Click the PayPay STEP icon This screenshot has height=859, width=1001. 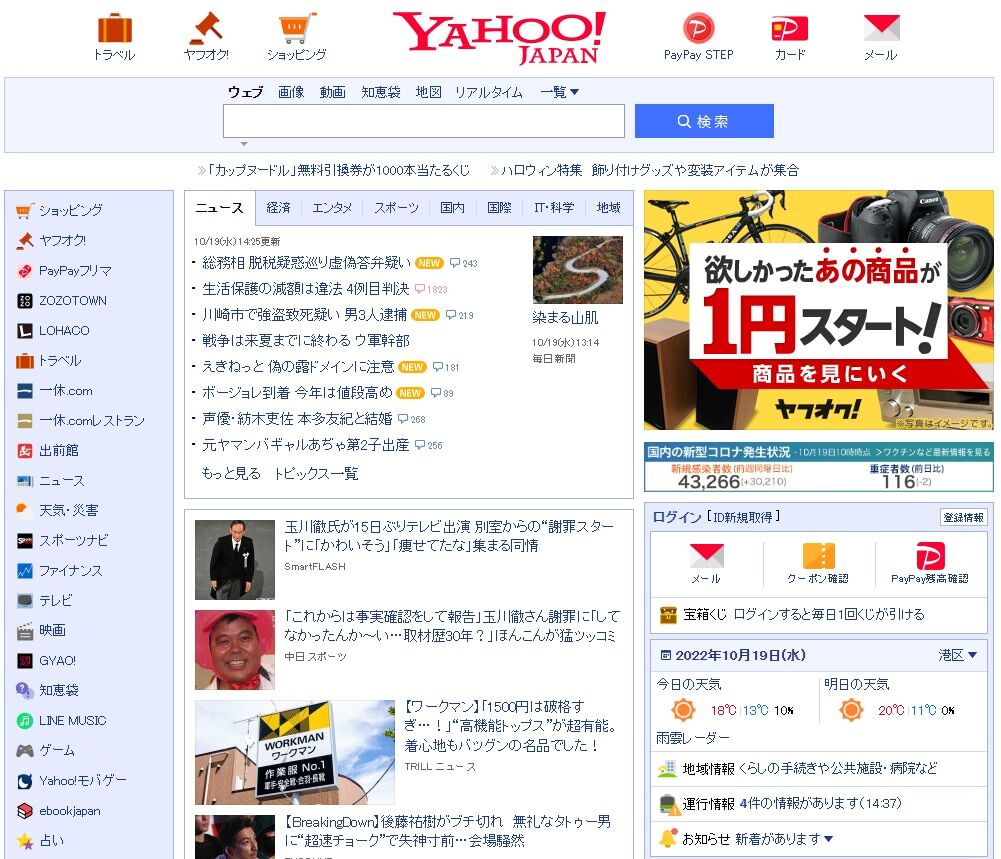tap(697, 26)
